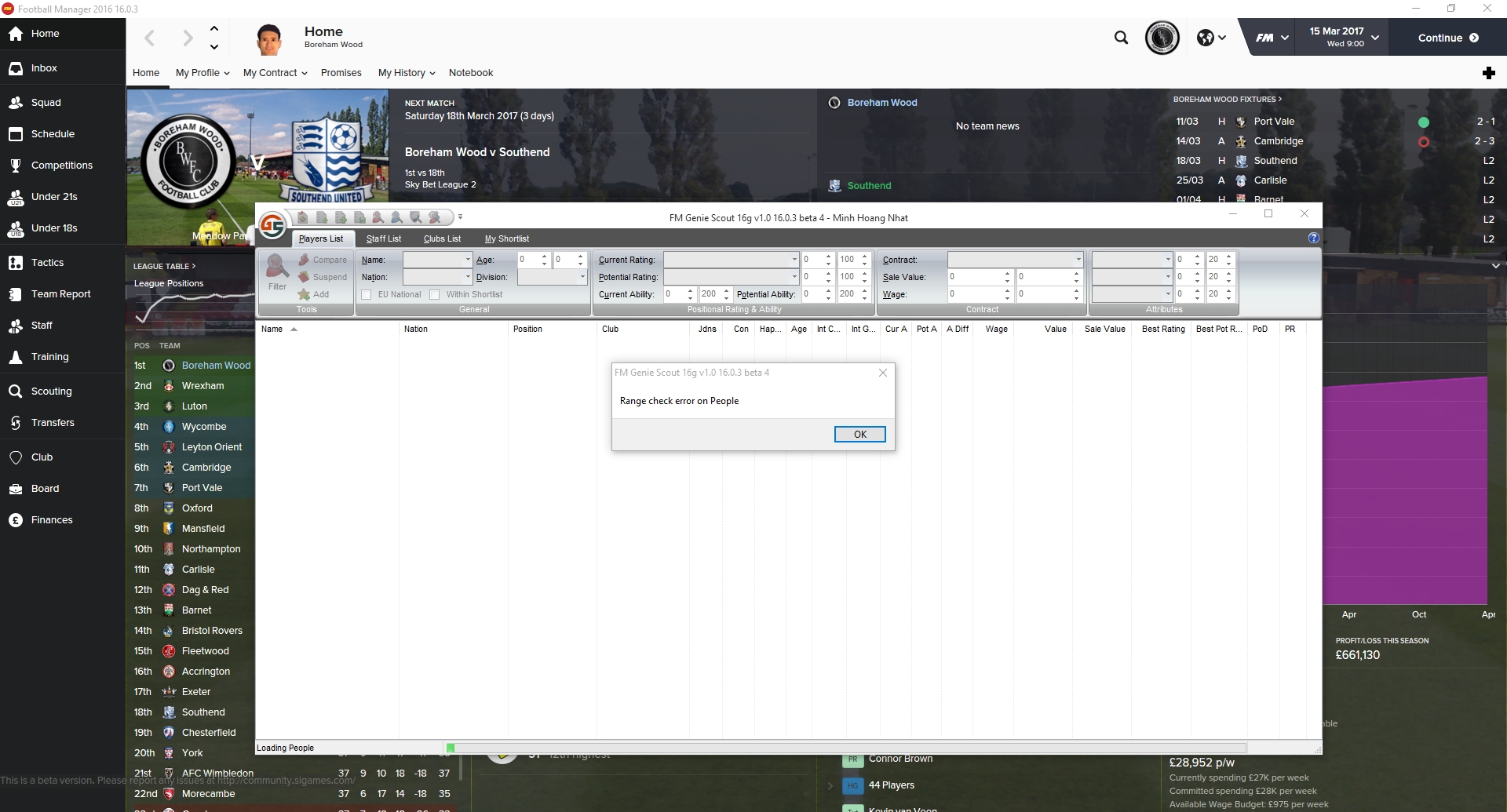This screenshot has width=1507, height=812.
Task: Go back with the left arrow in Football Manager
Action: tap(150, 38)
